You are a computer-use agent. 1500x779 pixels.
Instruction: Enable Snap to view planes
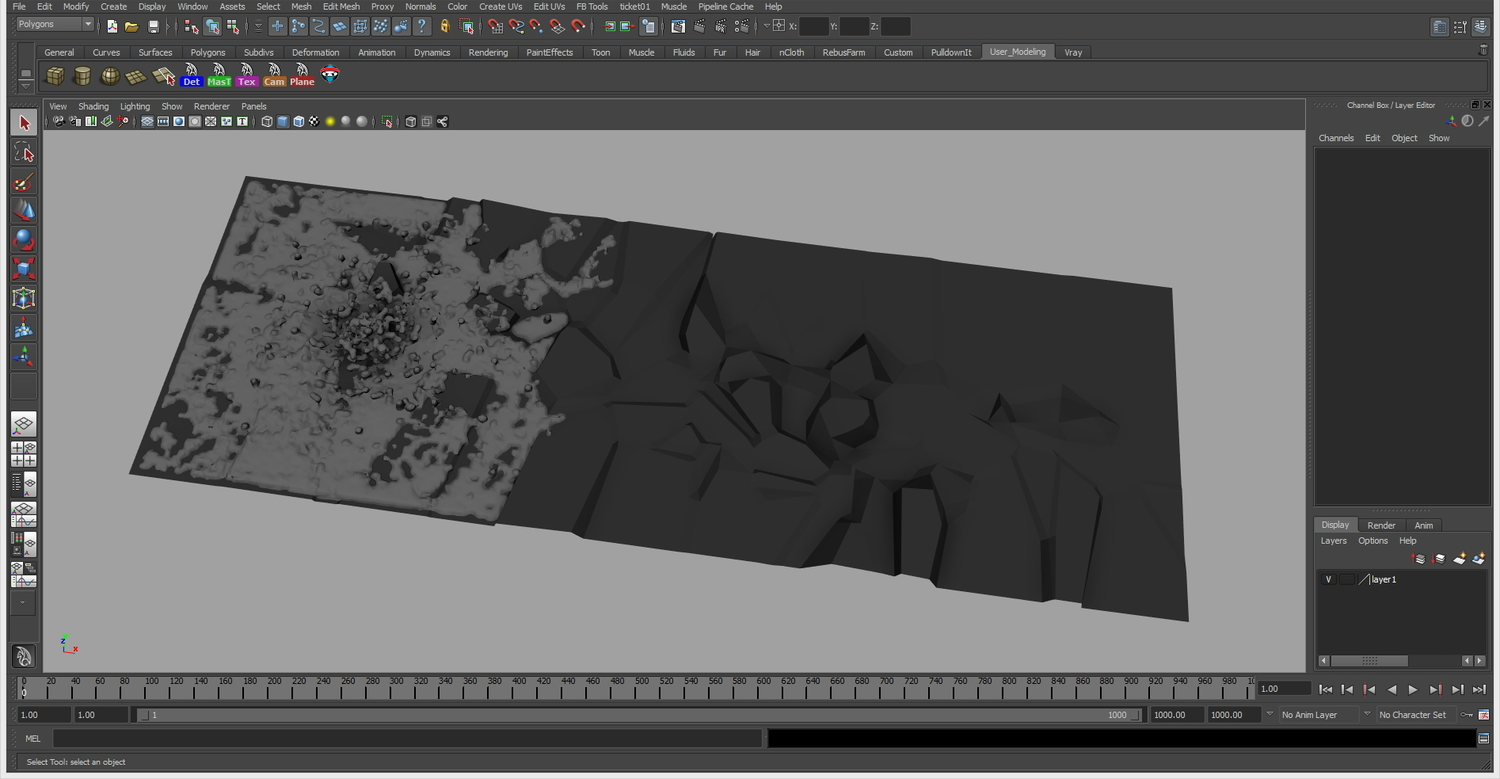click(x=557, y=27)
